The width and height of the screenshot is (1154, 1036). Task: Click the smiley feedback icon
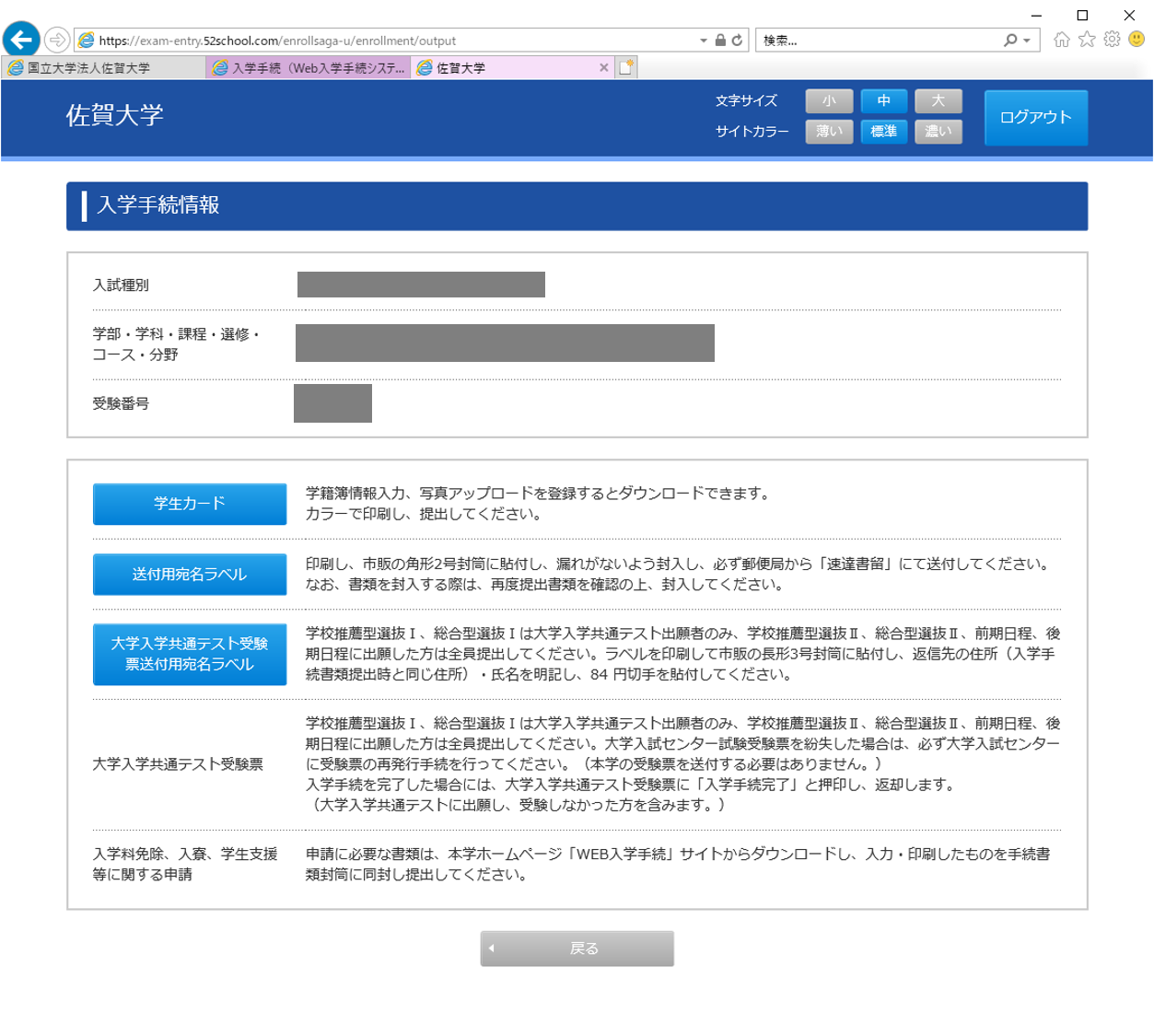(x=1137, y=40)
